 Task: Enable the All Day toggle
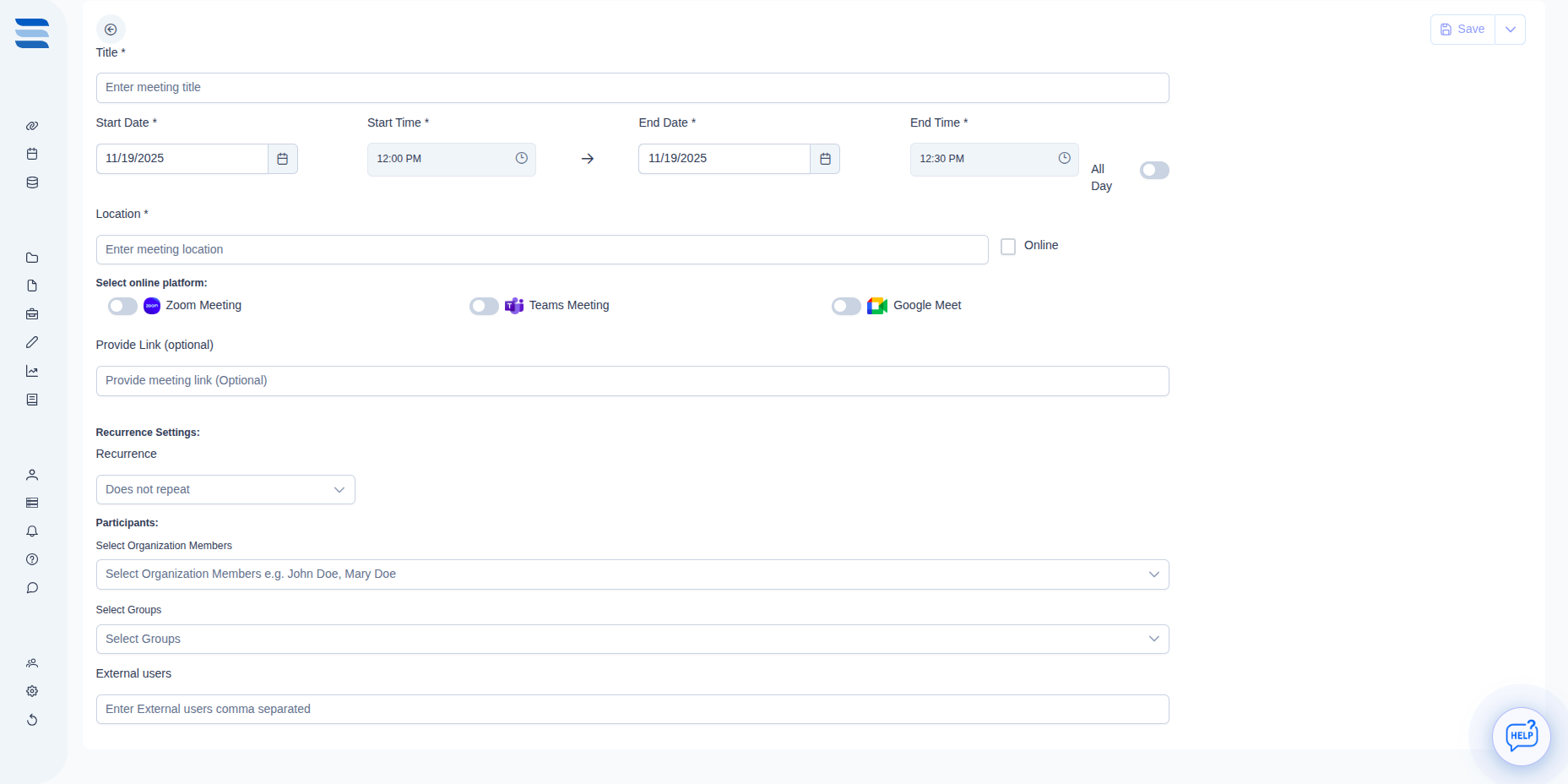pos(1153,171)
